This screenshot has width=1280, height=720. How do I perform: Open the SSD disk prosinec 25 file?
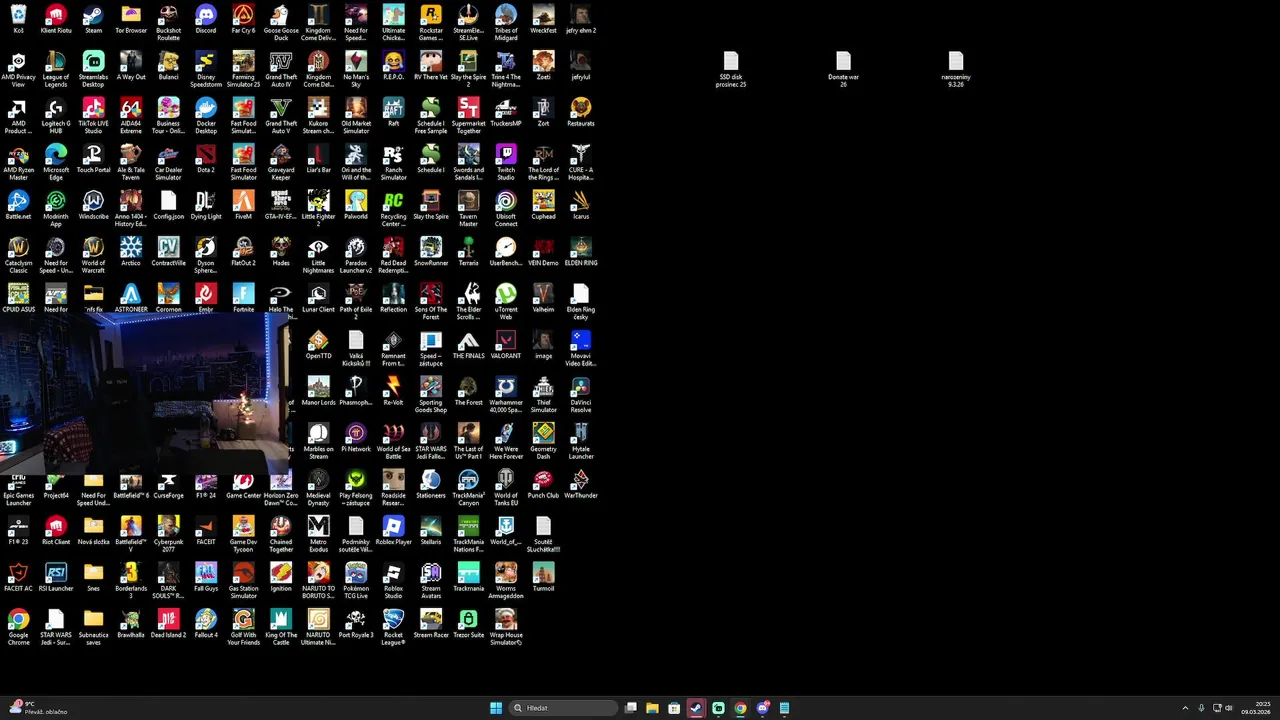point(731,70)
